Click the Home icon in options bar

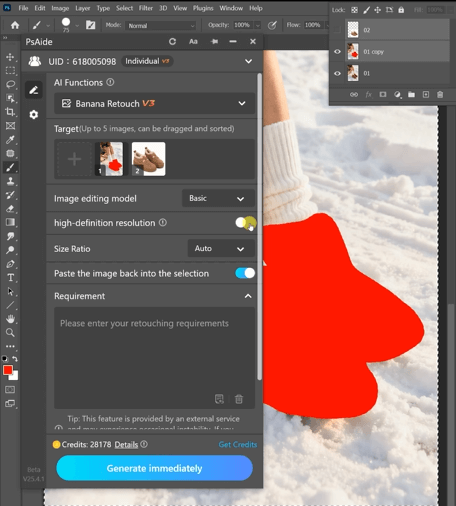(15, 25)
